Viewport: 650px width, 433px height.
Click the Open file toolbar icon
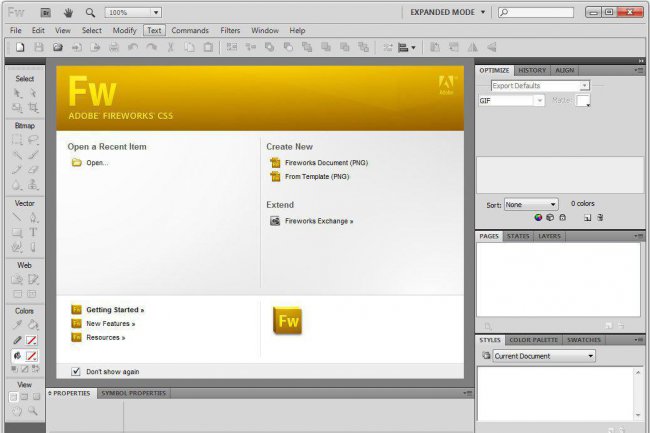58,47
